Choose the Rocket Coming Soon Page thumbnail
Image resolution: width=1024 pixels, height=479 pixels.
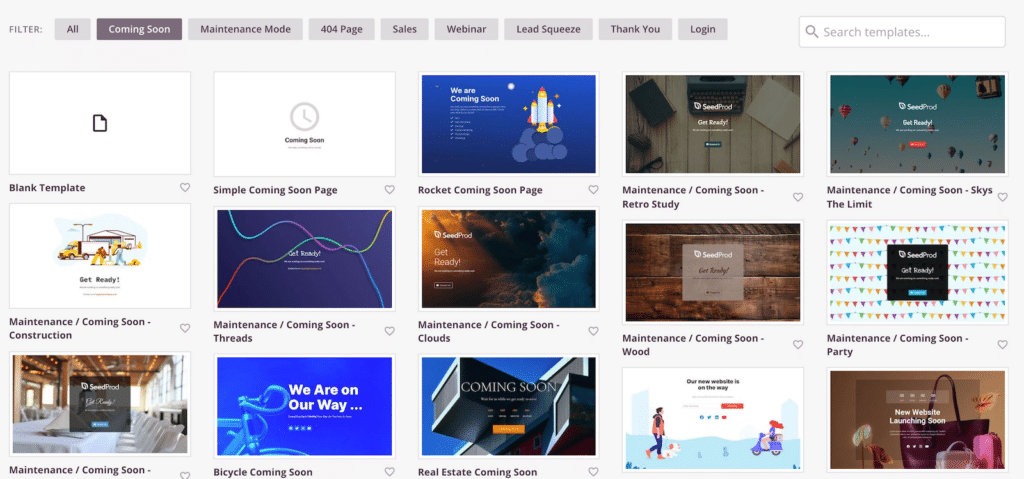coord(509,124)
